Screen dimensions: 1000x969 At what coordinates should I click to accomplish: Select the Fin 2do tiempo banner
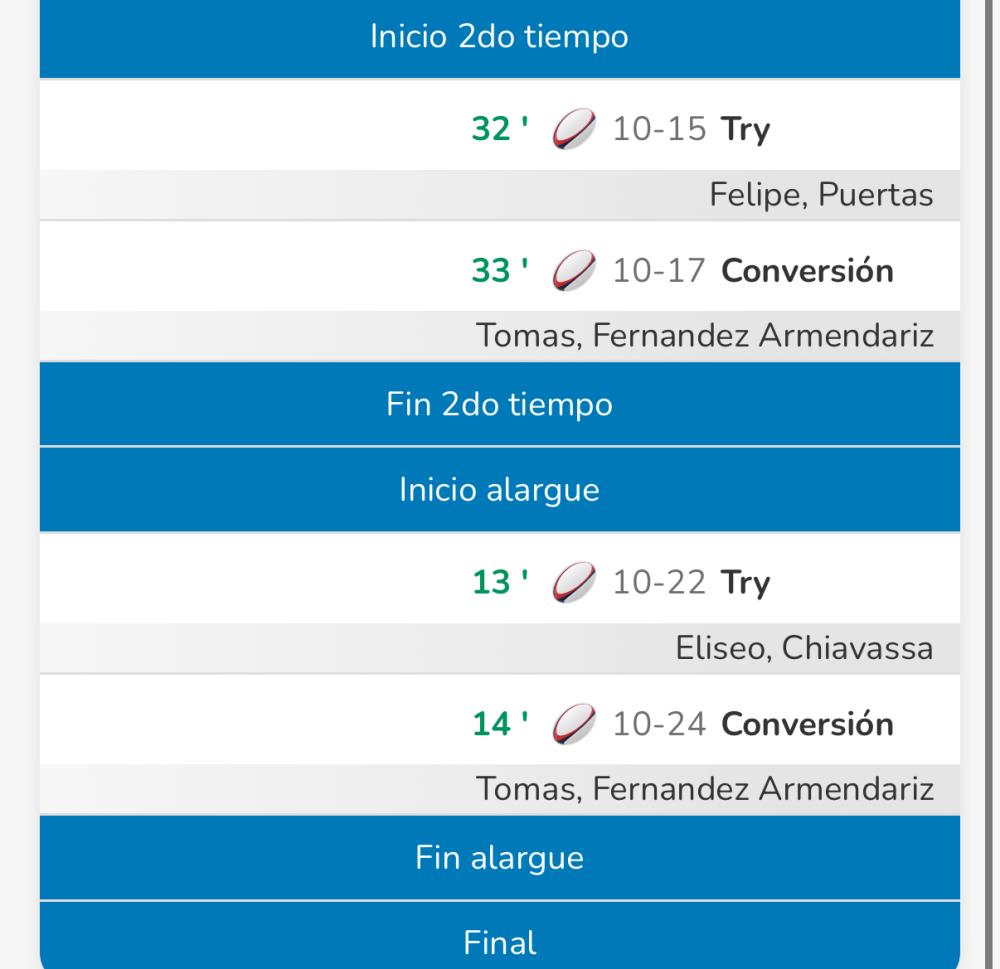click(x=499, y=404)
